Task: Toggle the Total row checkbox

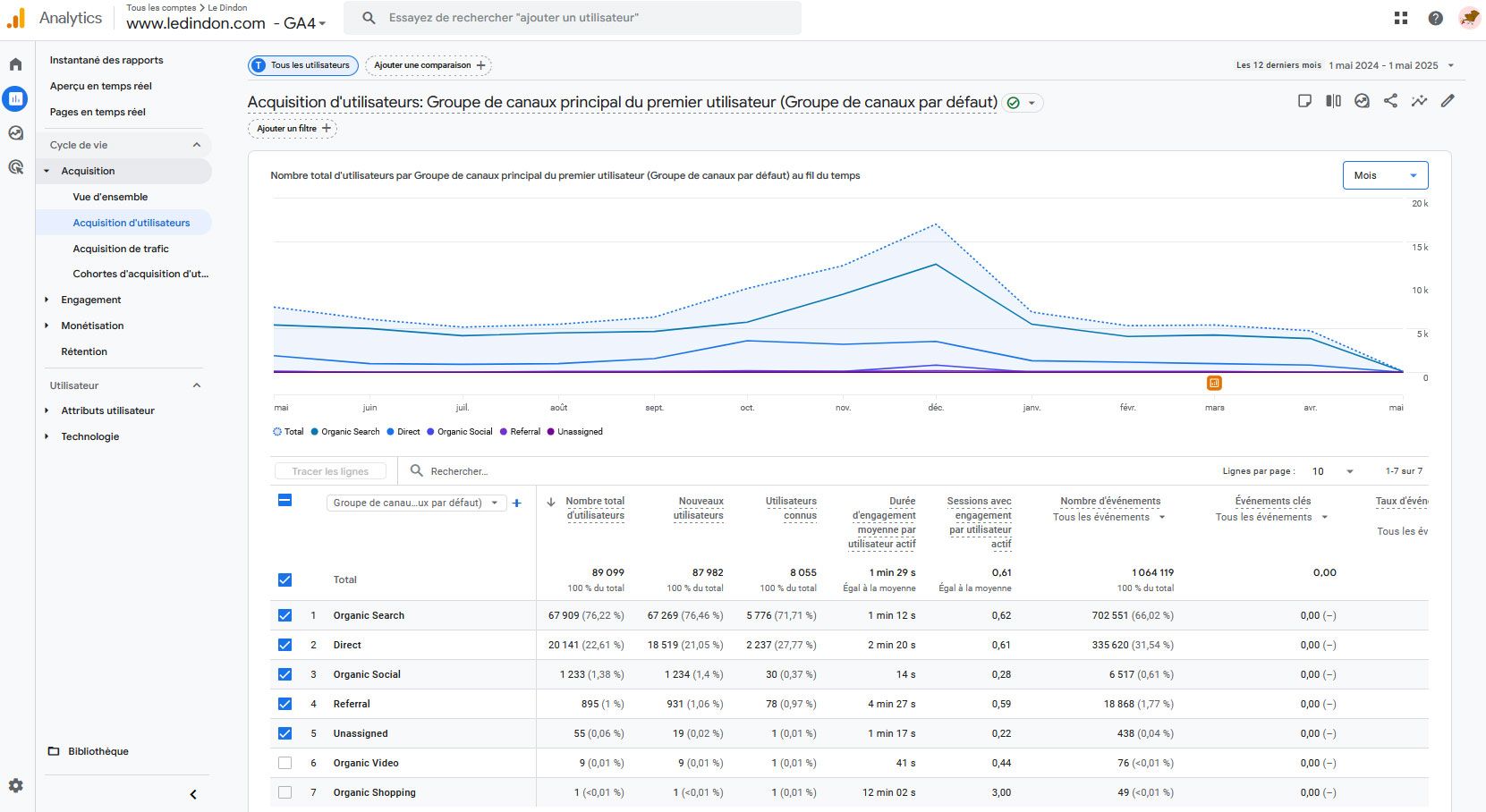Action: [x=284, y=579]
